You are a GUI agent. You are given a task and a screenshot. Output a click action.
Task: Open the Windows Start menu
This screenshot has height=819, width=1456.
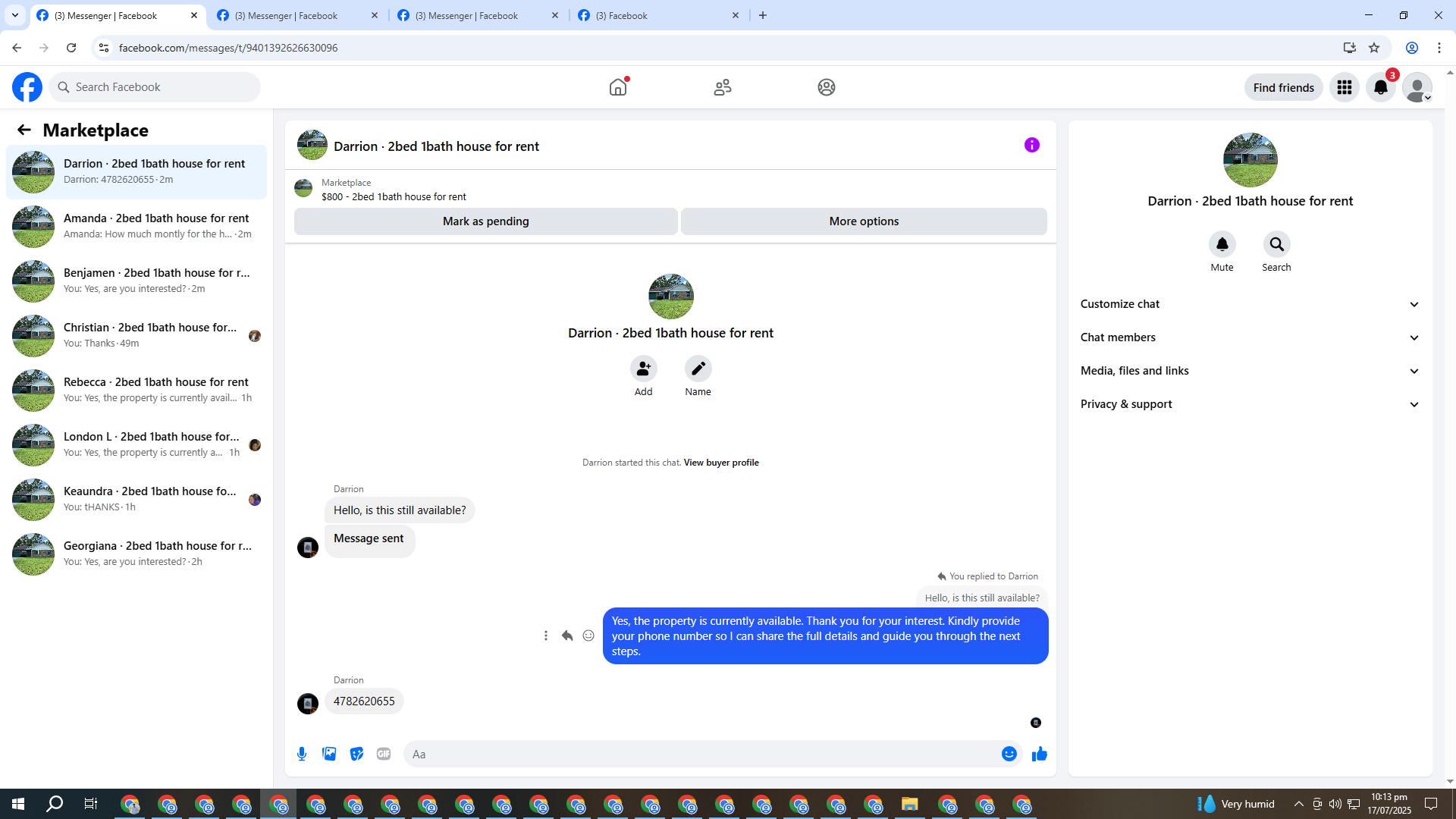pyautogui.click(x=18, y=804)
